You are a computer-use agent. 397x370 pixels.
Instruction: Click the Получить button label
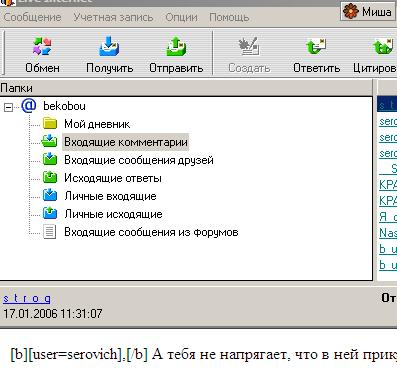(110, 68)
